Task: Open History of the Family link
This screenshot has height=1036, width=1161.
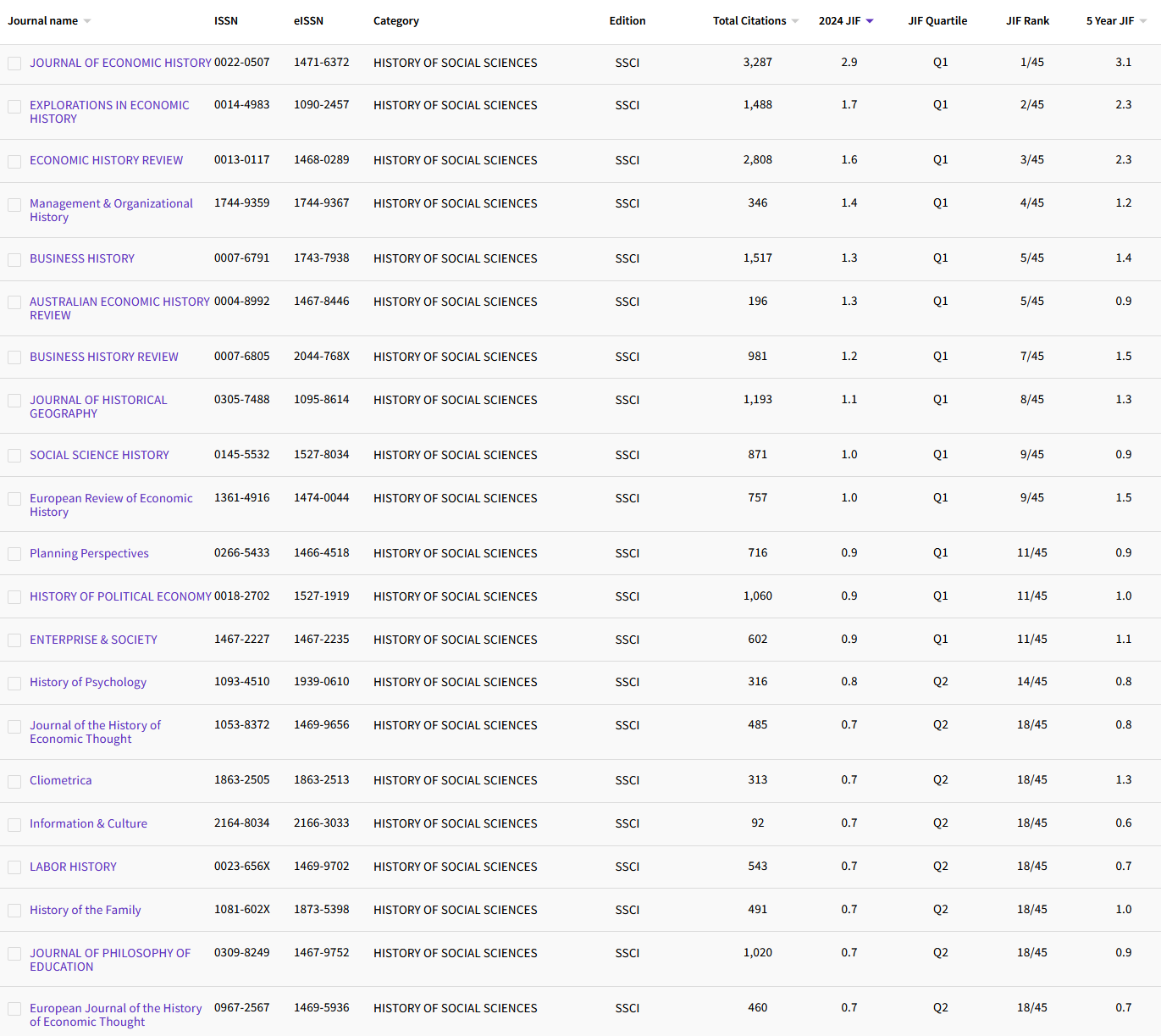Action: point(85,910)
